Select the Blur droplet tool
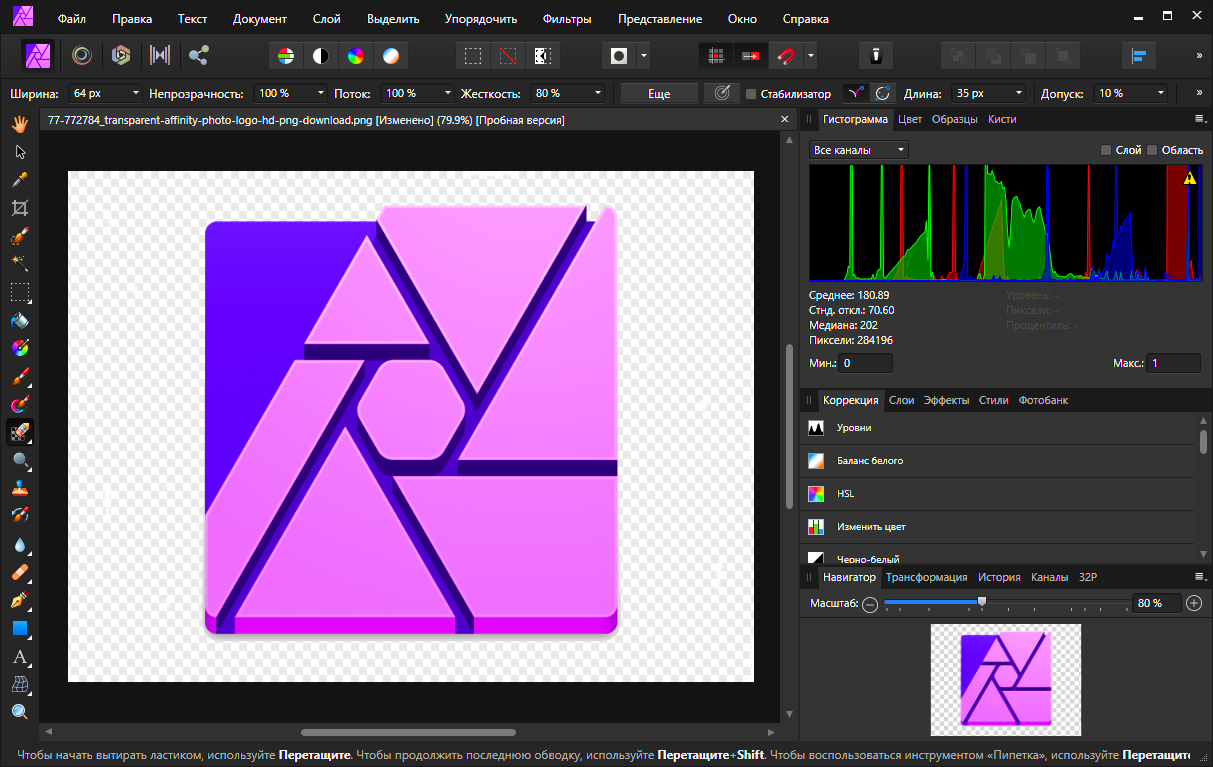The height and width of the screenshot is (767, 1213). (19, 545)
